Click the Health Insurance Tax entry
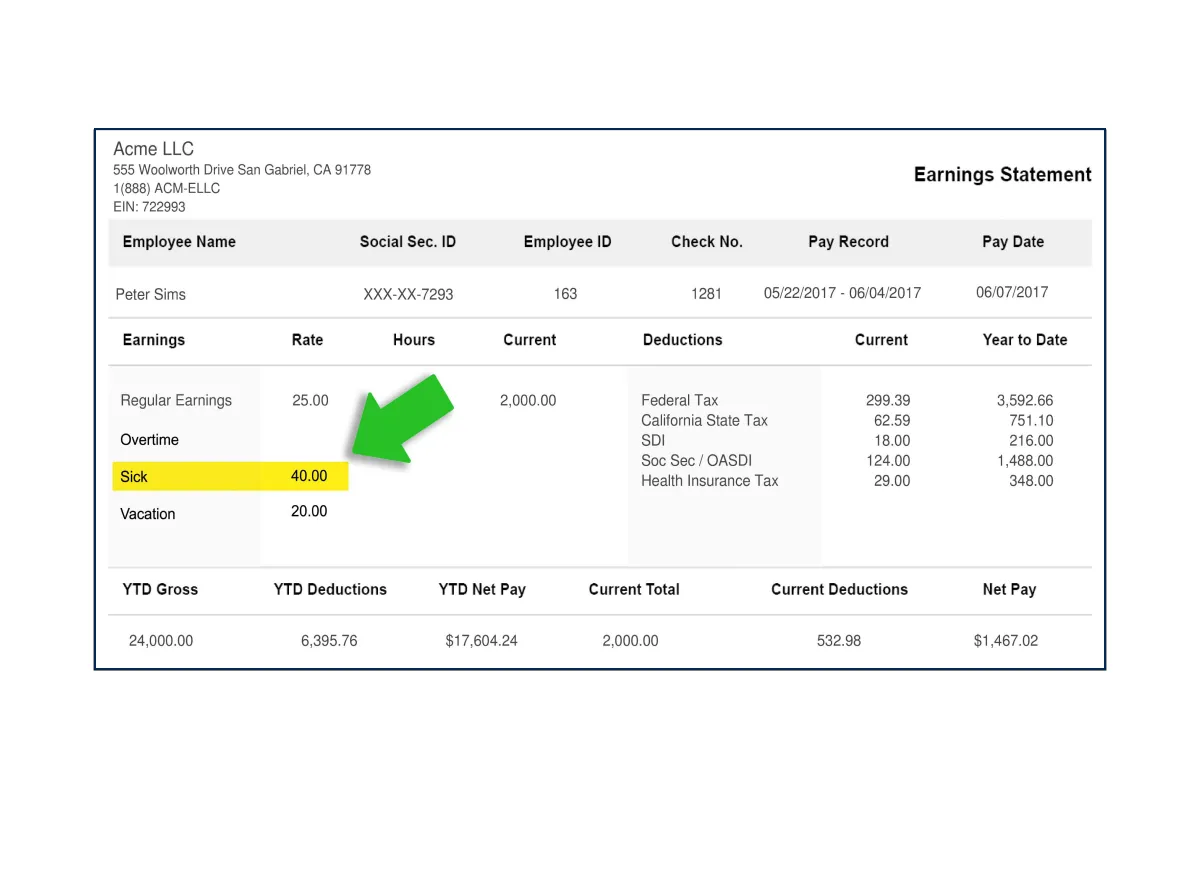The height and width of the screenshot is (880, 1200). pyautogui.click(x=709, y=481)
